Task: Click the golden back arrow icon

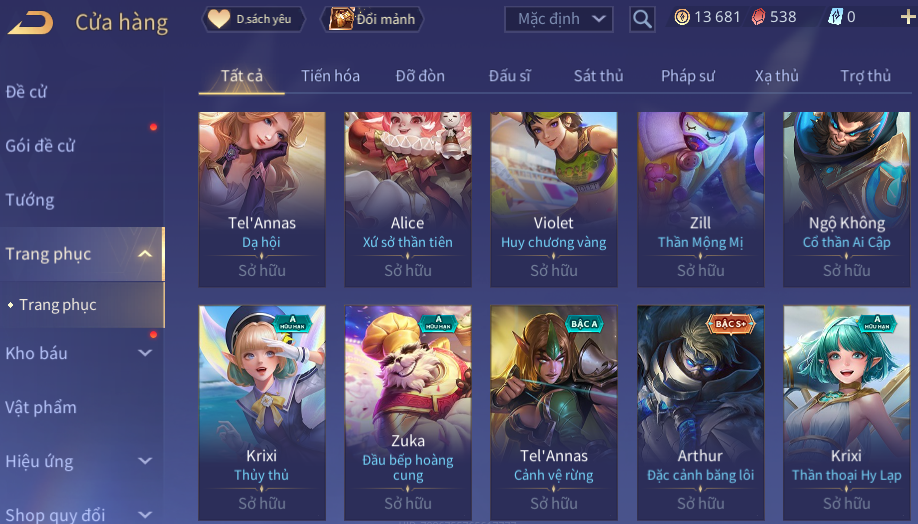Action: 30,22
